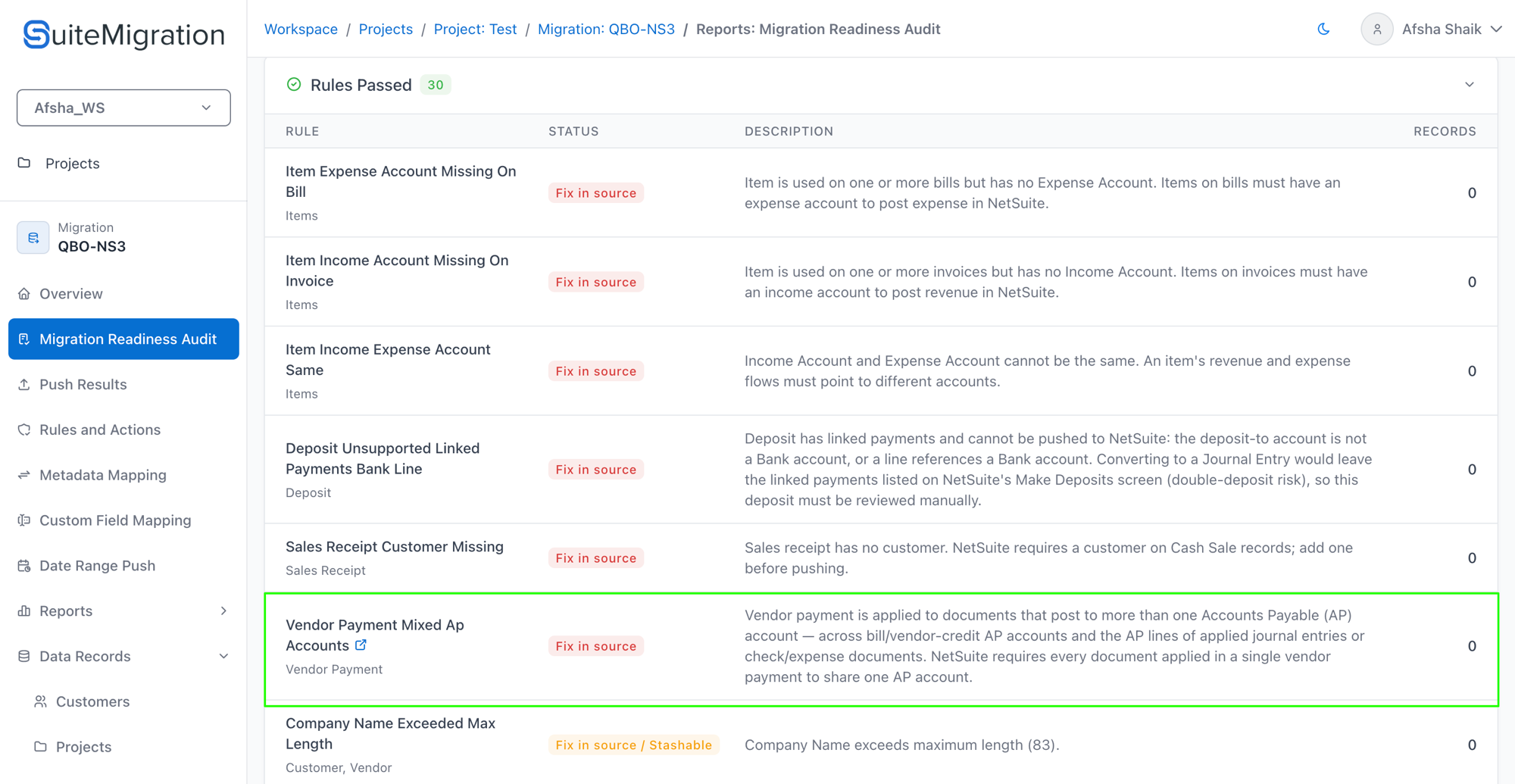Expand the Reports submenu chevron
This screenshot has height=784, width=1515.
pos(223,611)
